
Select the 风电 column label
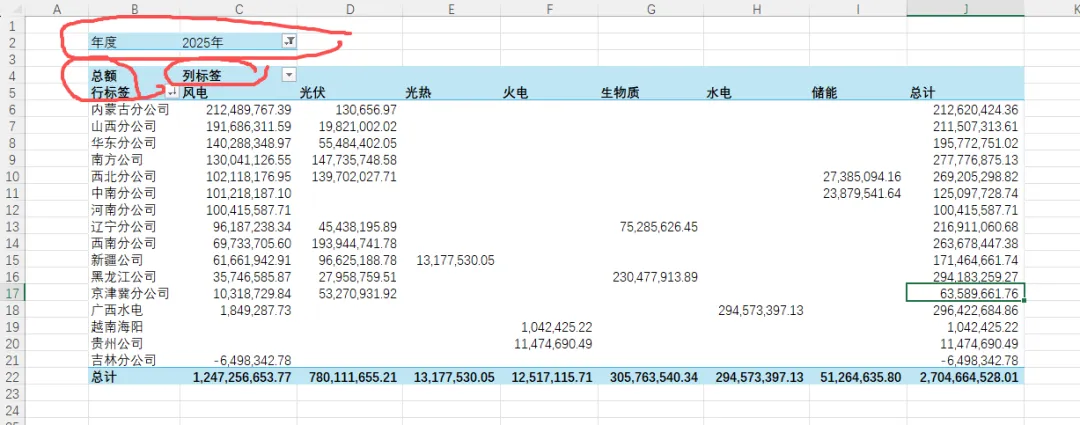[x=195, y=92]
